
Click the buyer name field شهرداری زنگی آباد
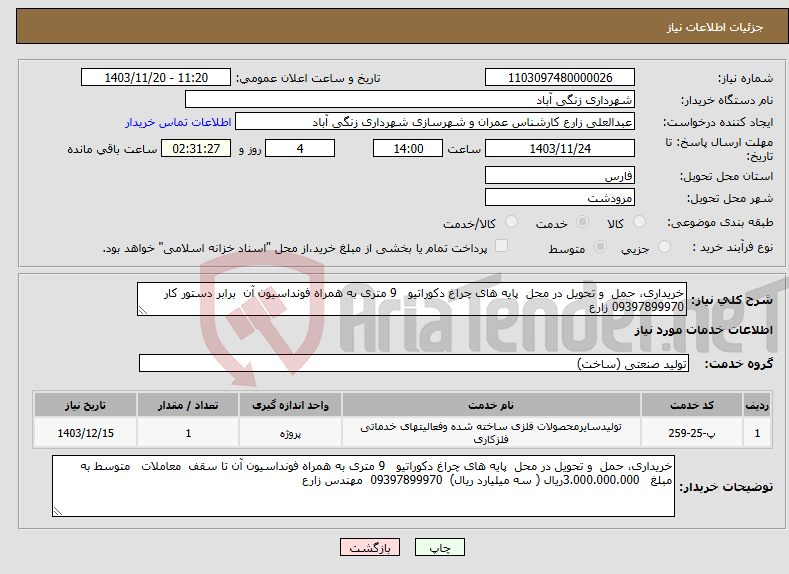click(410, 100)
